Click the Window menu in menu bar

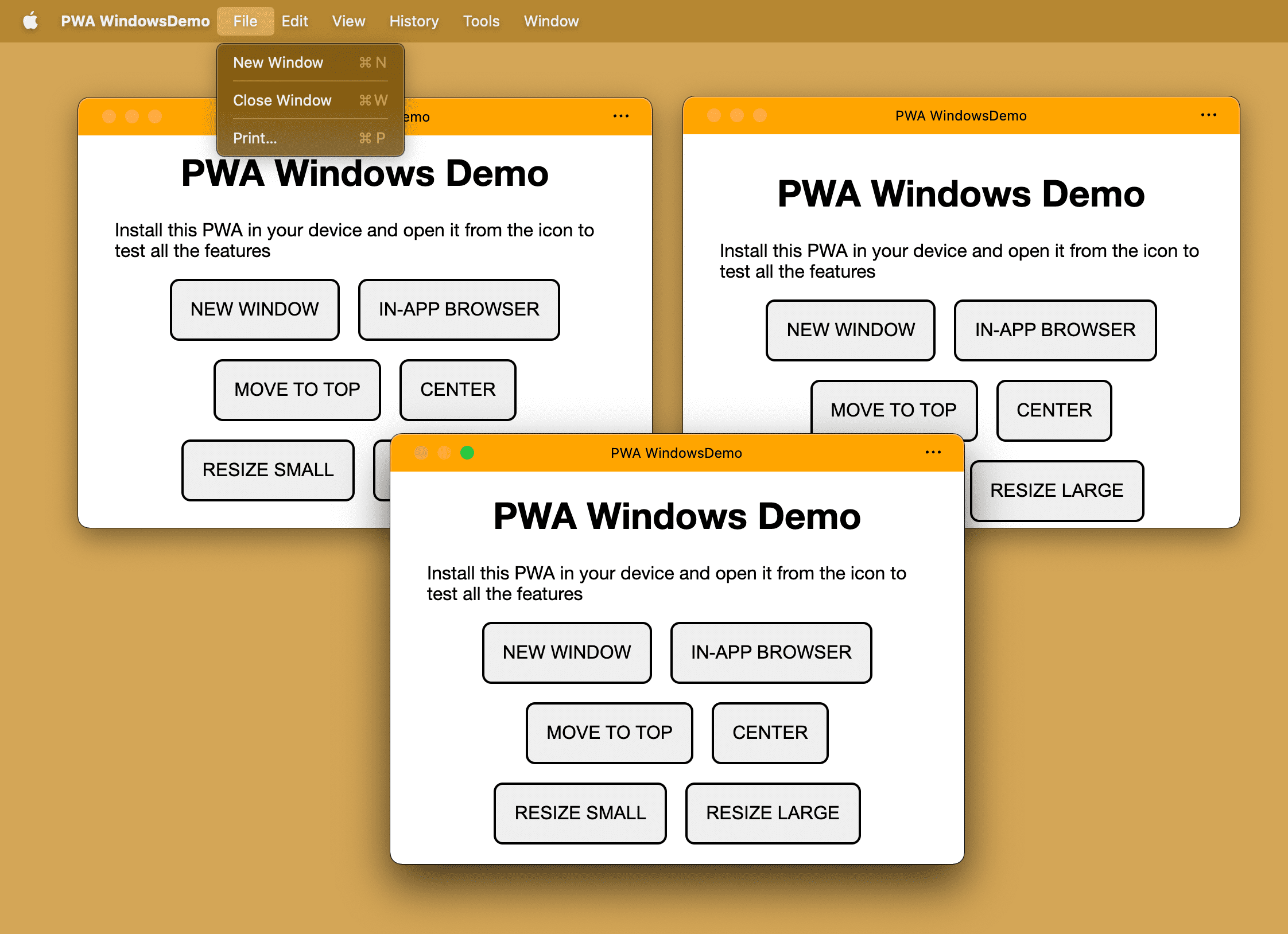click(551, 20)
